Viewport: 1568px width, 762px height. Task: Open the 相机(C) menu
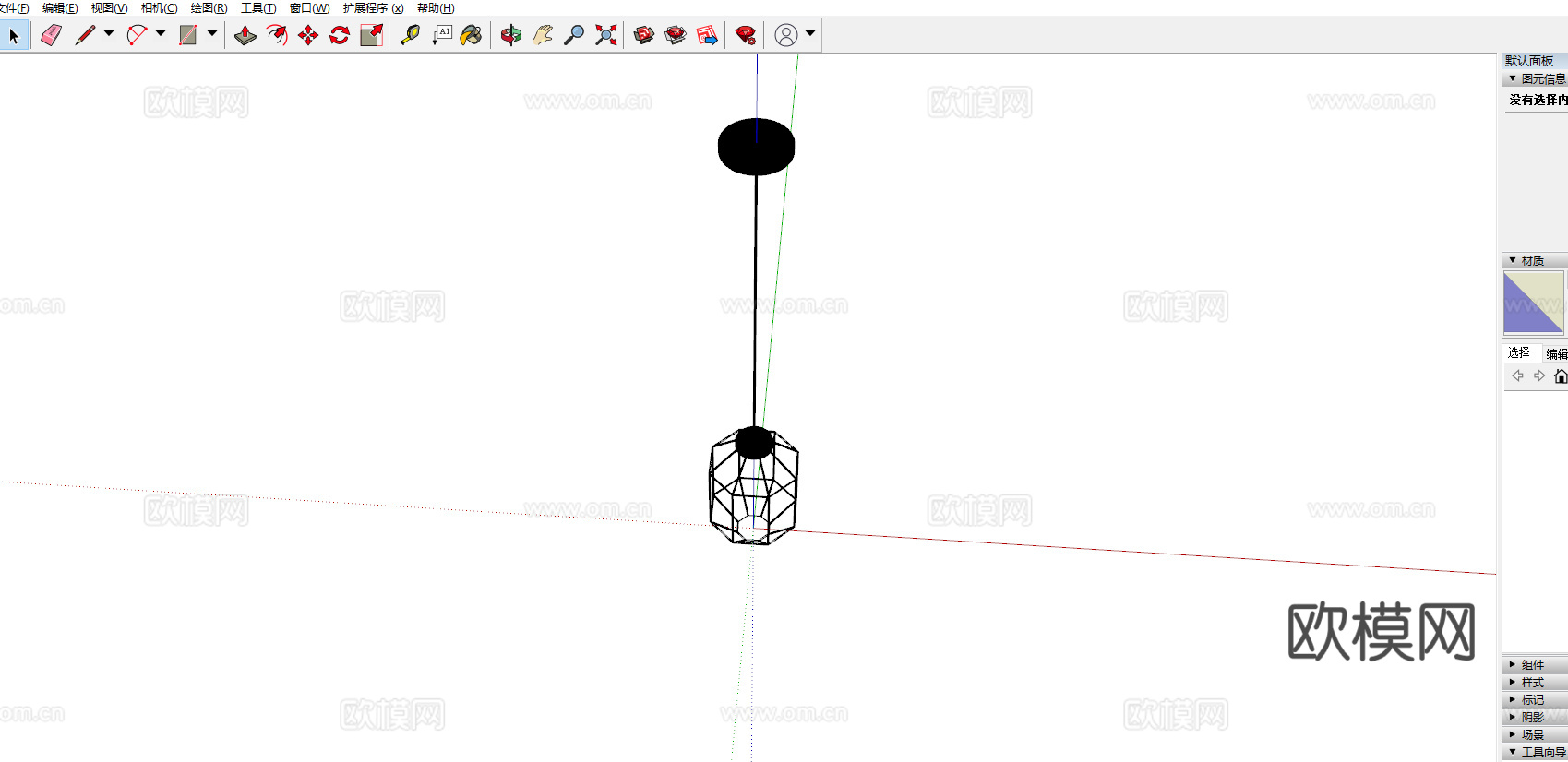[159, 8]
